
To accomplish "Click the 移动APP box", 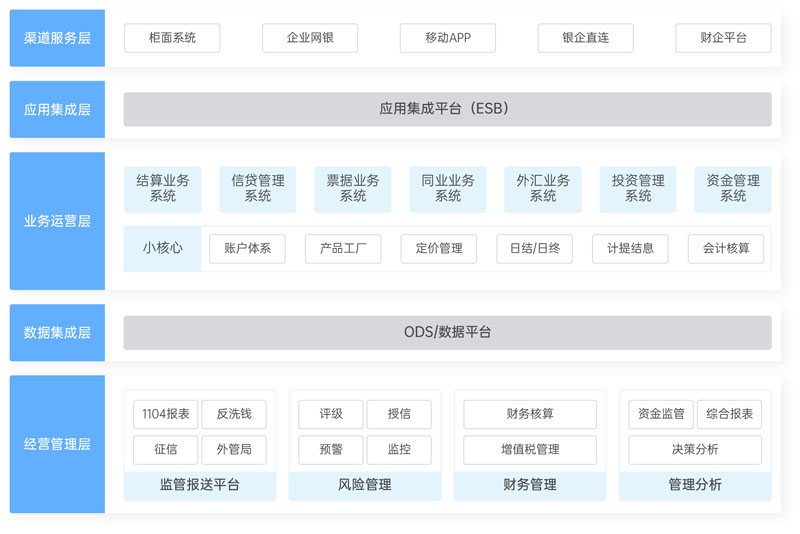I will pos(447,38).
